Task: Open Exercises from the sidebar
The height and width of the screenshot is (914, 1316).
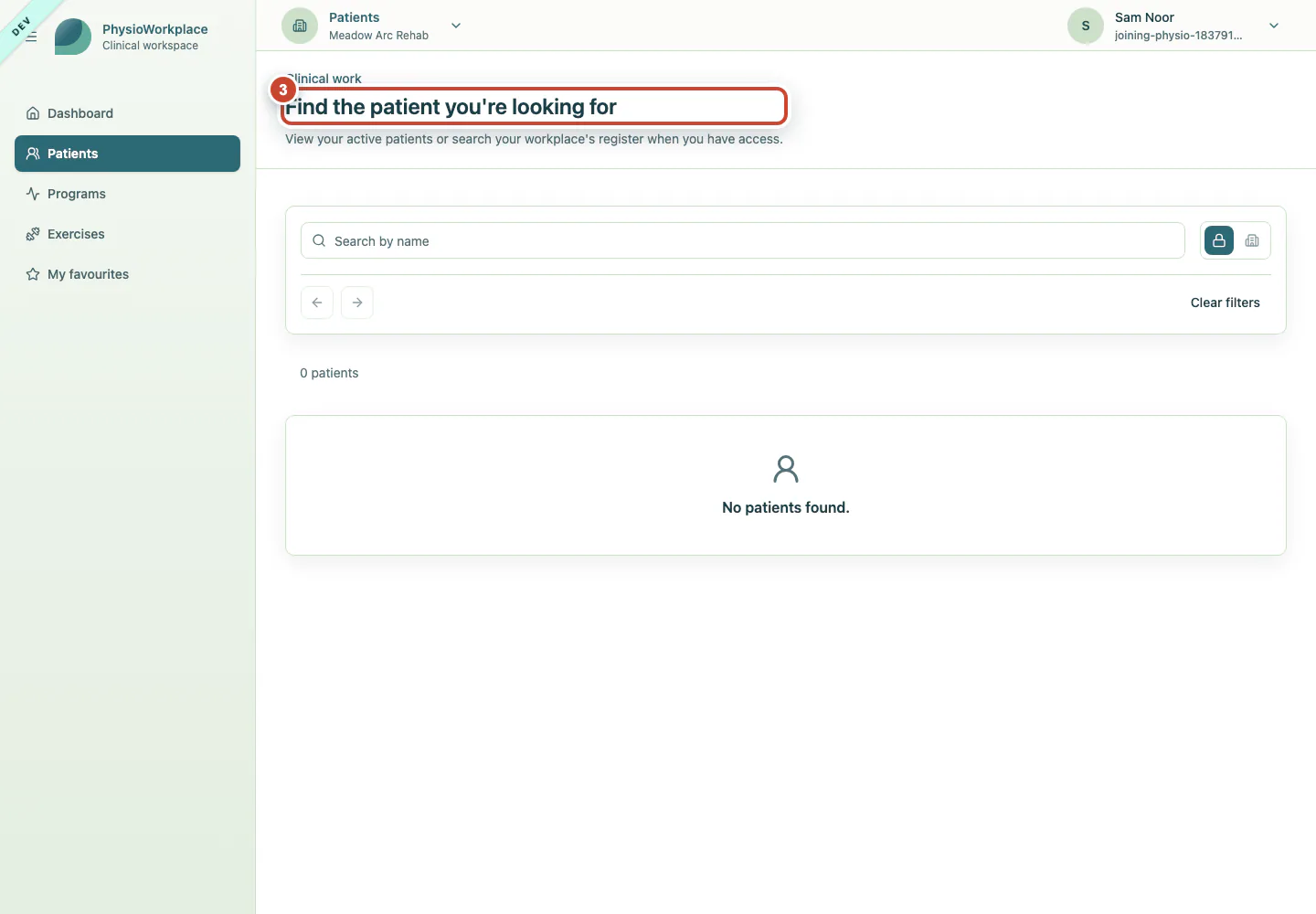Action: (x=127, y=234)
